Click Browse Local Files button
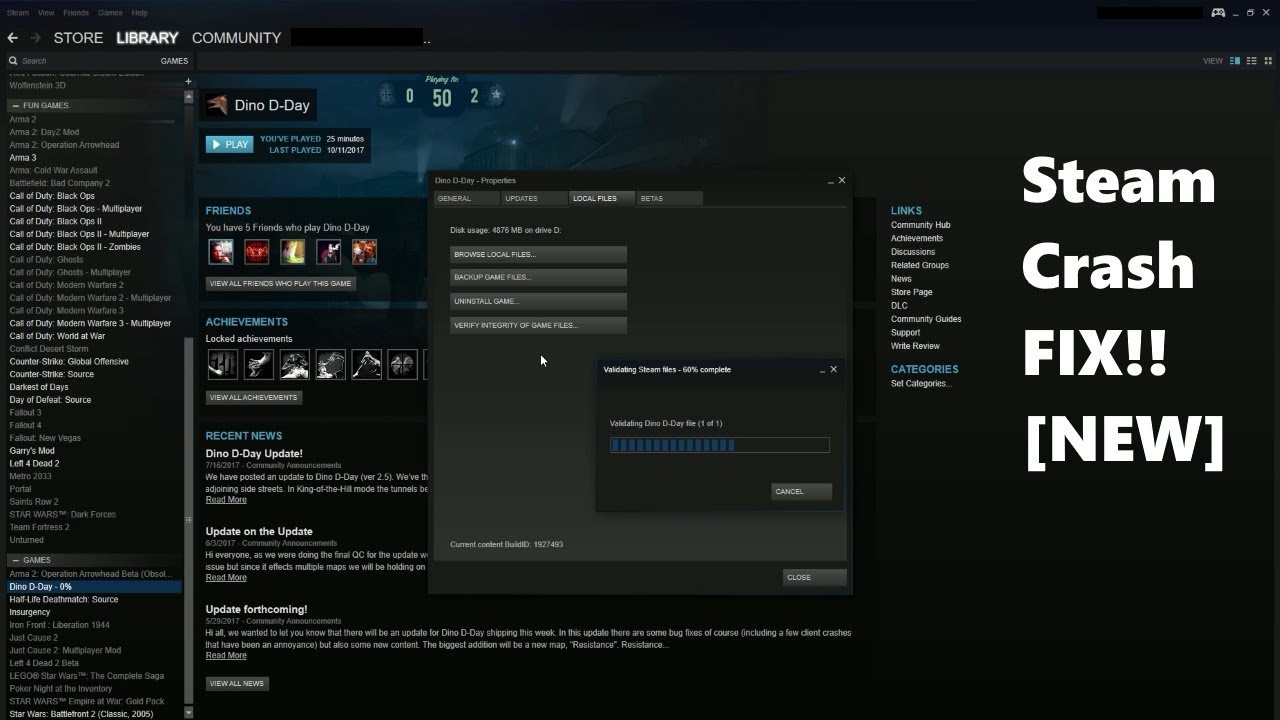The image size is (1280, 720). 538,255
